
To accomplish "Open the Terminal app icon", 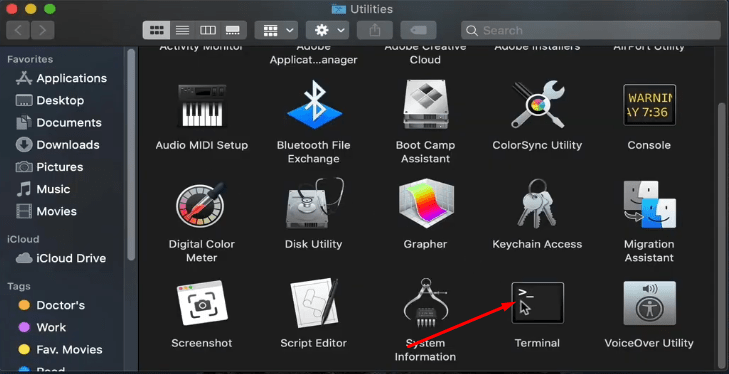I will pos(537,303).
